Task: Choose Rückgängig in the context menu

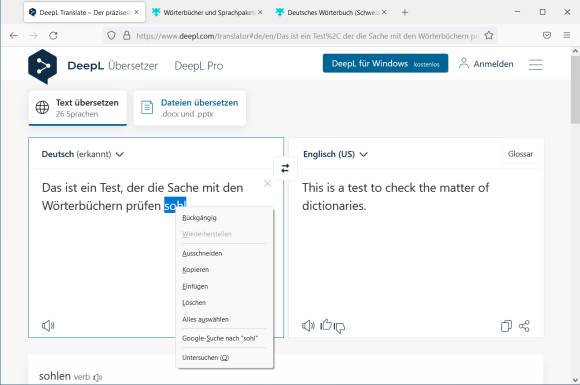Action: pos(225,218)
